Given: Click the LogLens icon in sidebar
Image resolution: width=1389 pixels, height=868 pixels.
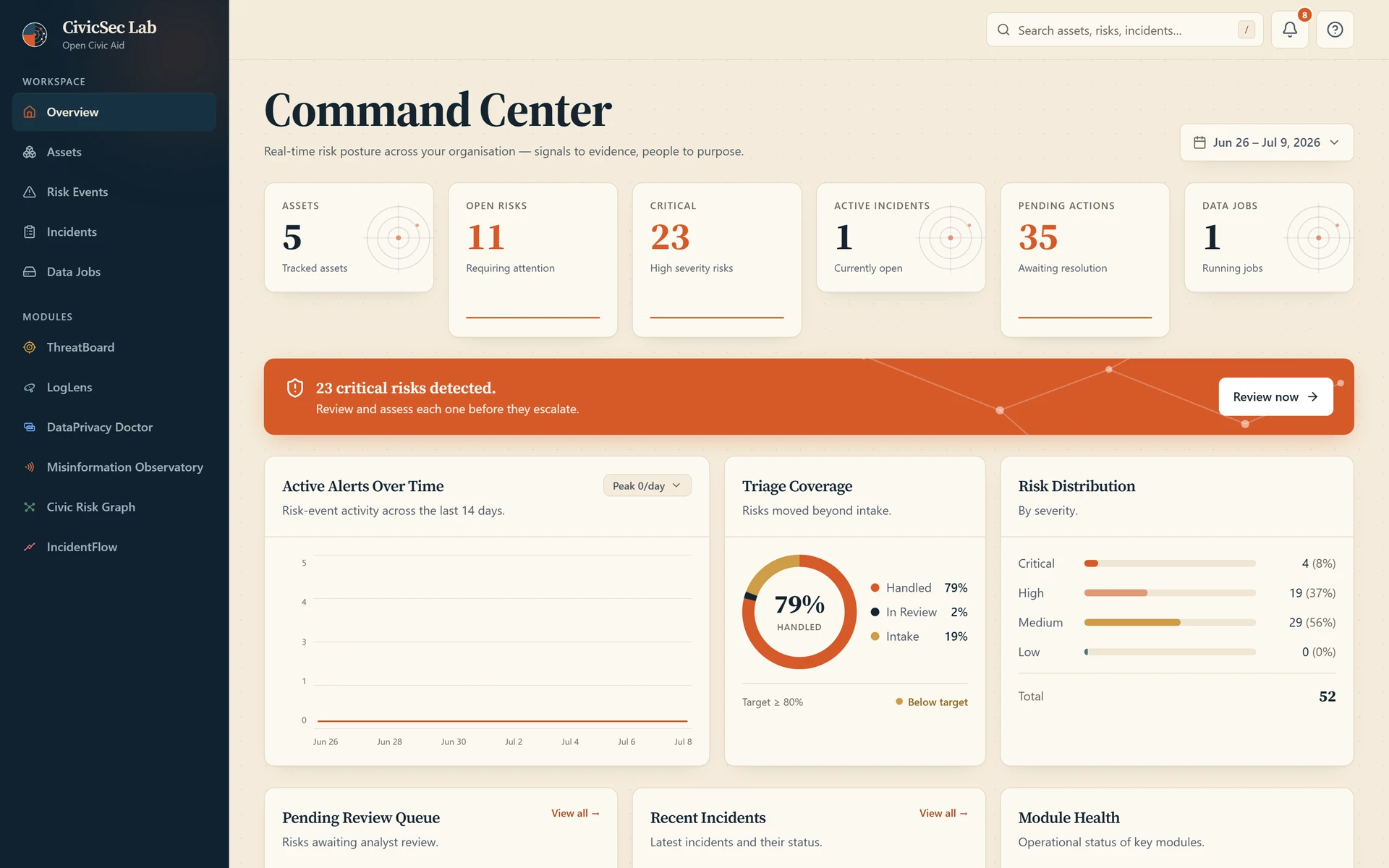Looking at the screenshot, I should [x=30, y=388].
